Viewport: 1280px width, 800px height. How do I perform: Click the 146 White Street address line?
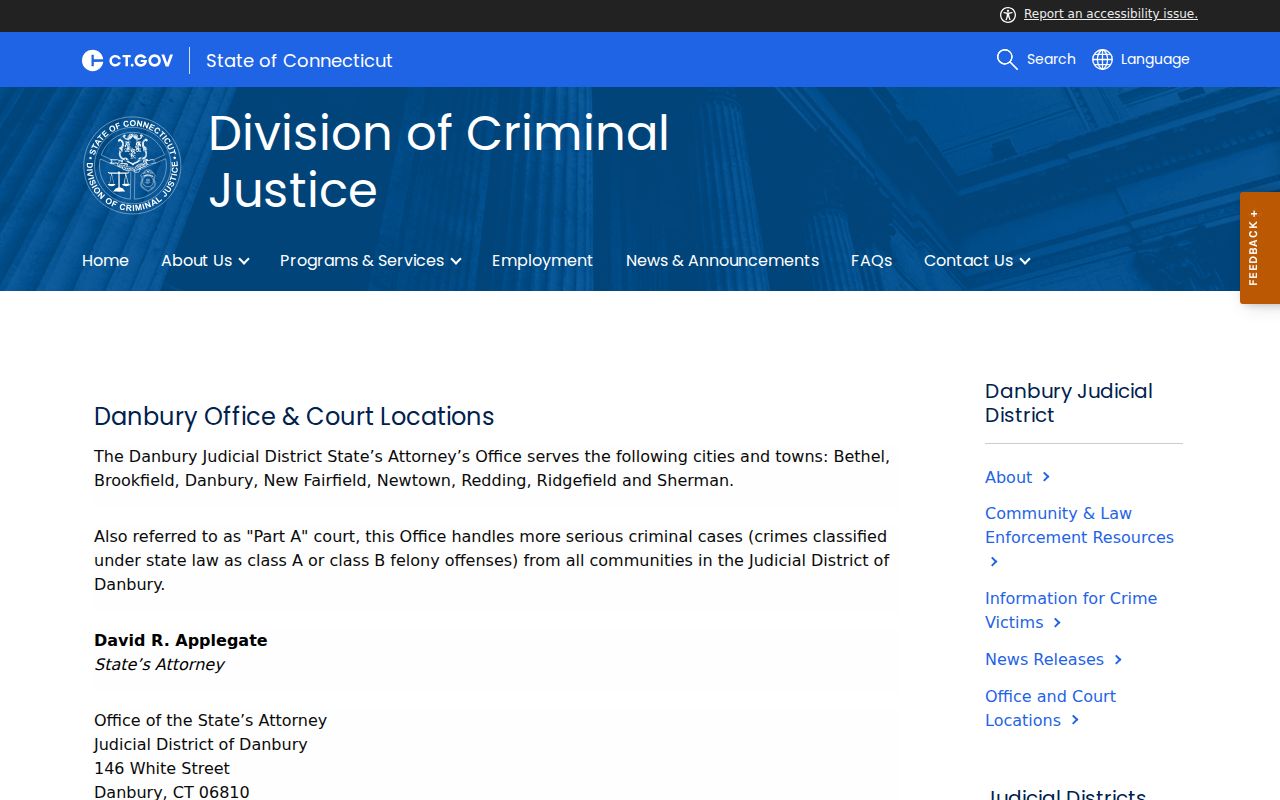(x=162, y=768)
